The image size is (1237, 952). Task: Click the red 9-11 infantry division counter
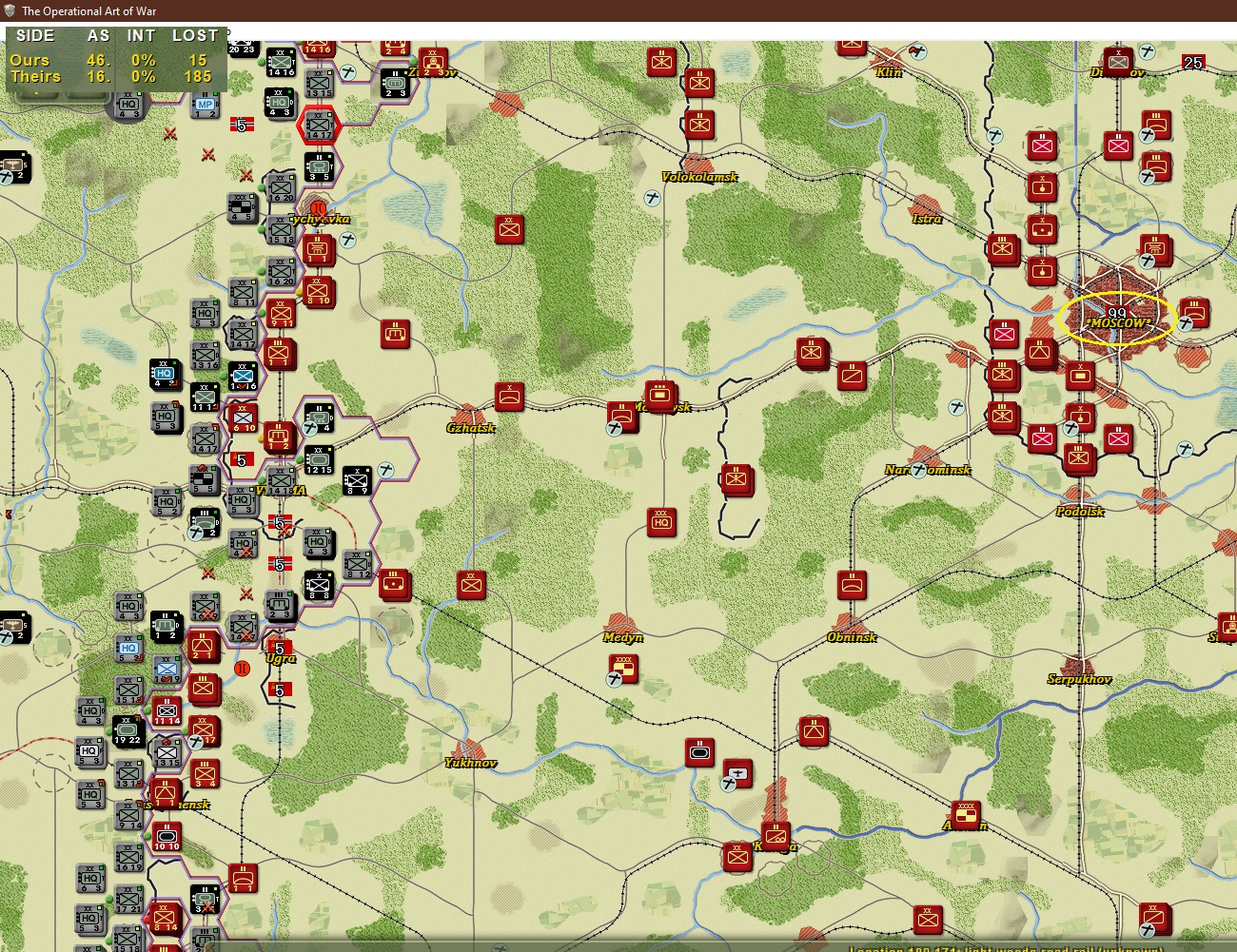tap(281, 313)
